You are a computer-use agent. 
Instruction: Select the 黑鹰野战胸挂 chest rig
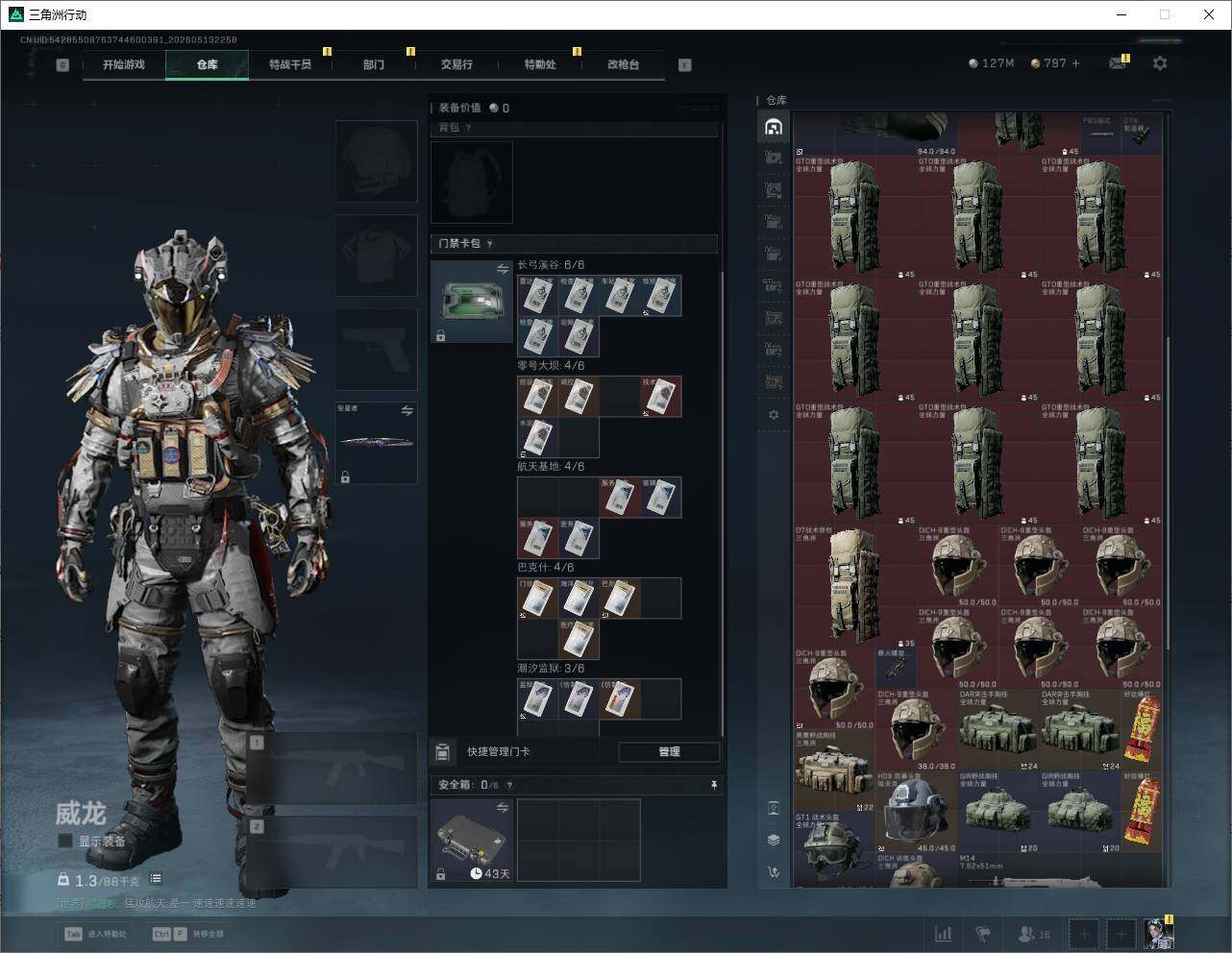click(x=834, y=770)
